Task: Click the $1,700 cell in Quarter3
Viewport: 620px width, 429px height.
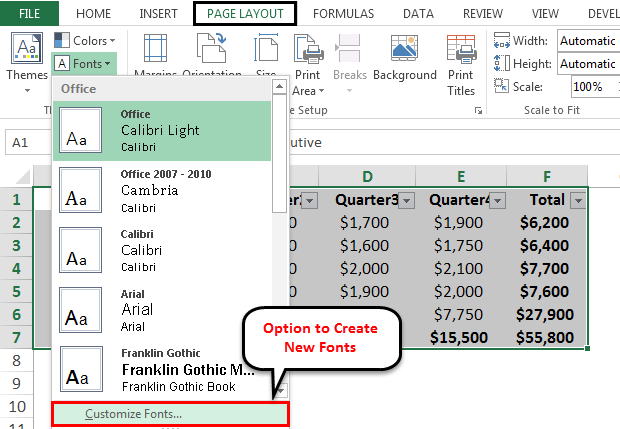Action: click(367, 223)
